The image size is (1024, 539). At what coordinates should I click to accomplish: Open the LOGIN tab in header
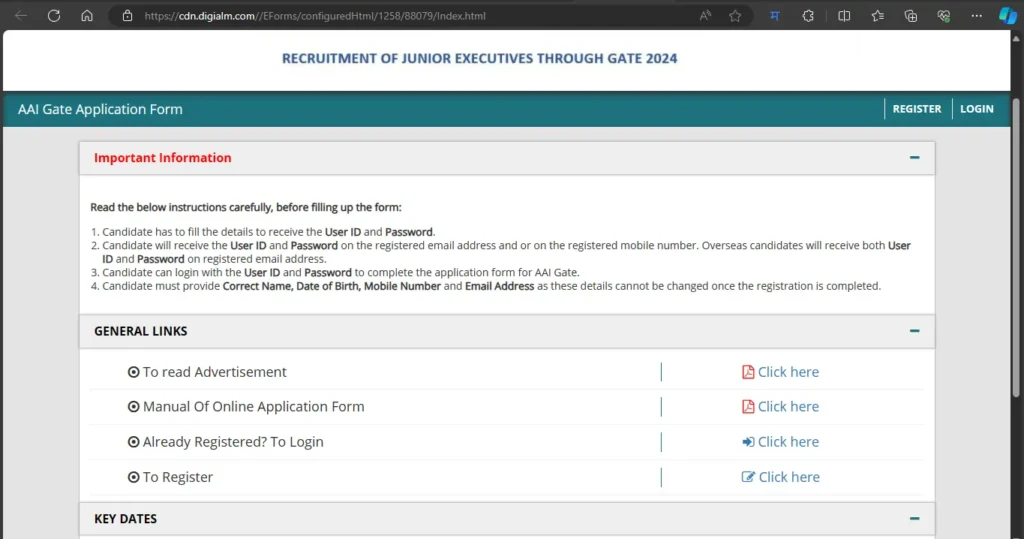(x=976, y=109)
